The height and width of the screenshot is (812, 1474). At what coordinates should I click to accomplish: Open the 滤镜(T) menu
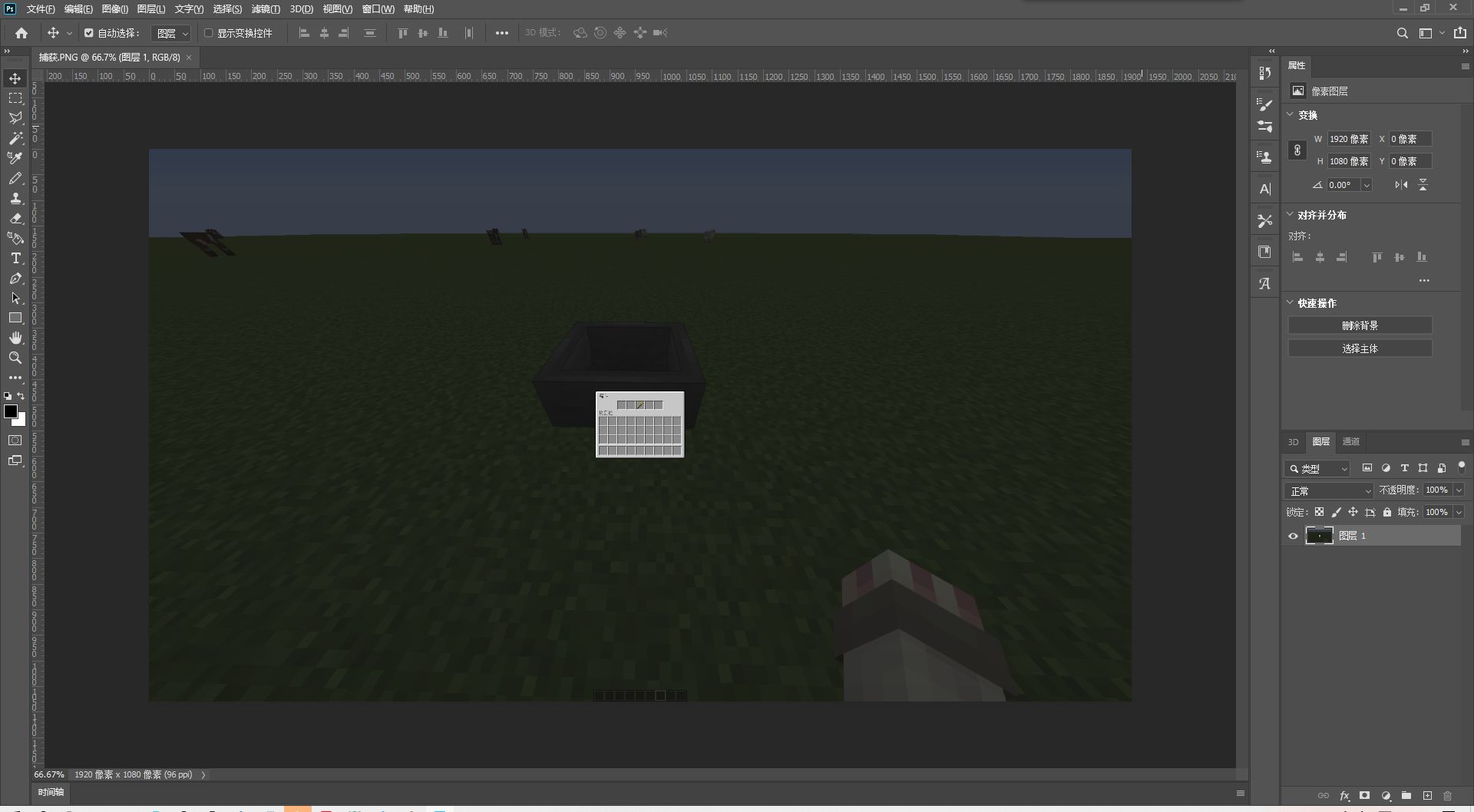(x=266, y=9)
